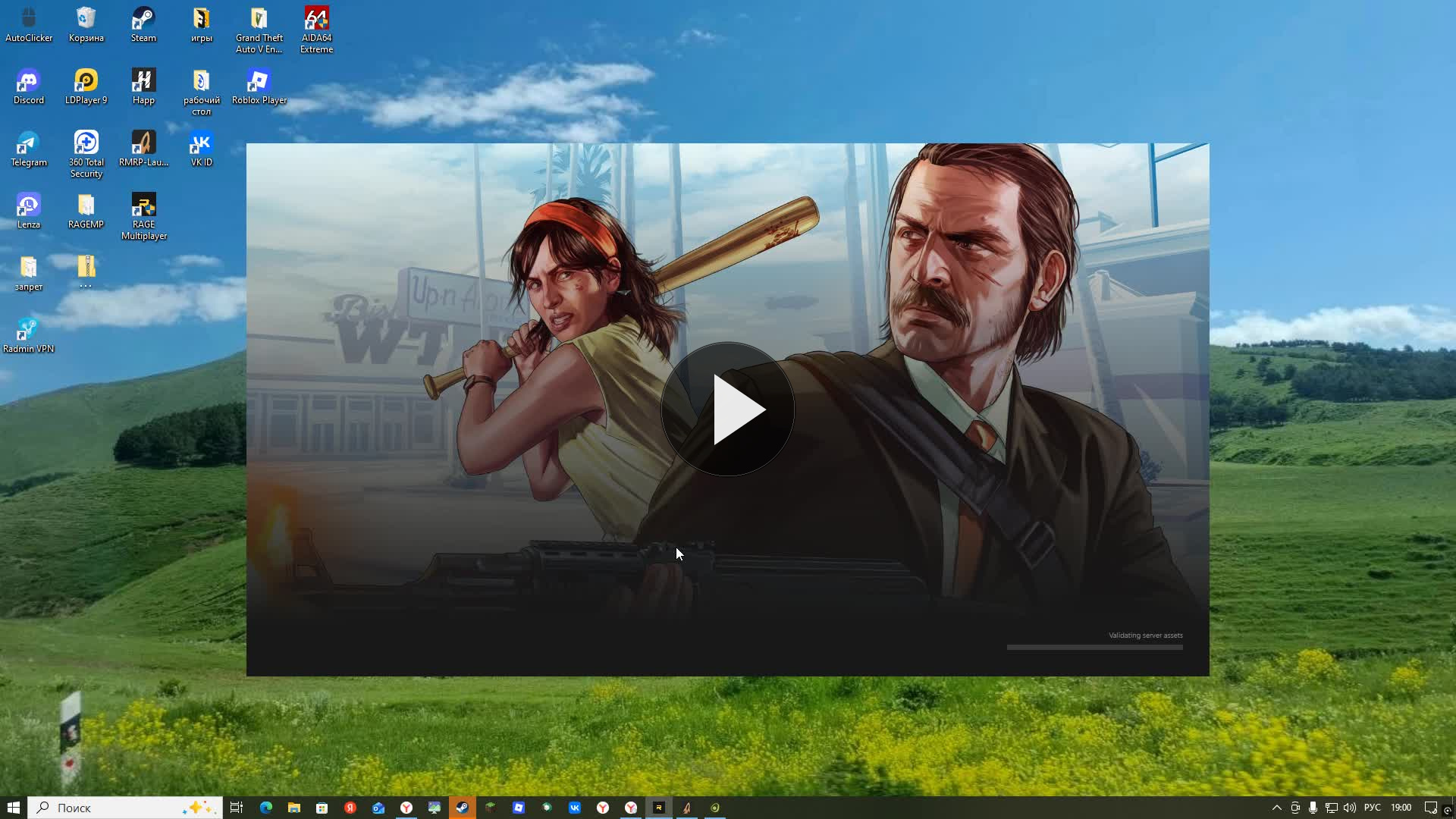Select the Discord desktop shortcut
The width and height of the screenshot is (1456, 819).
click(29, 86)
